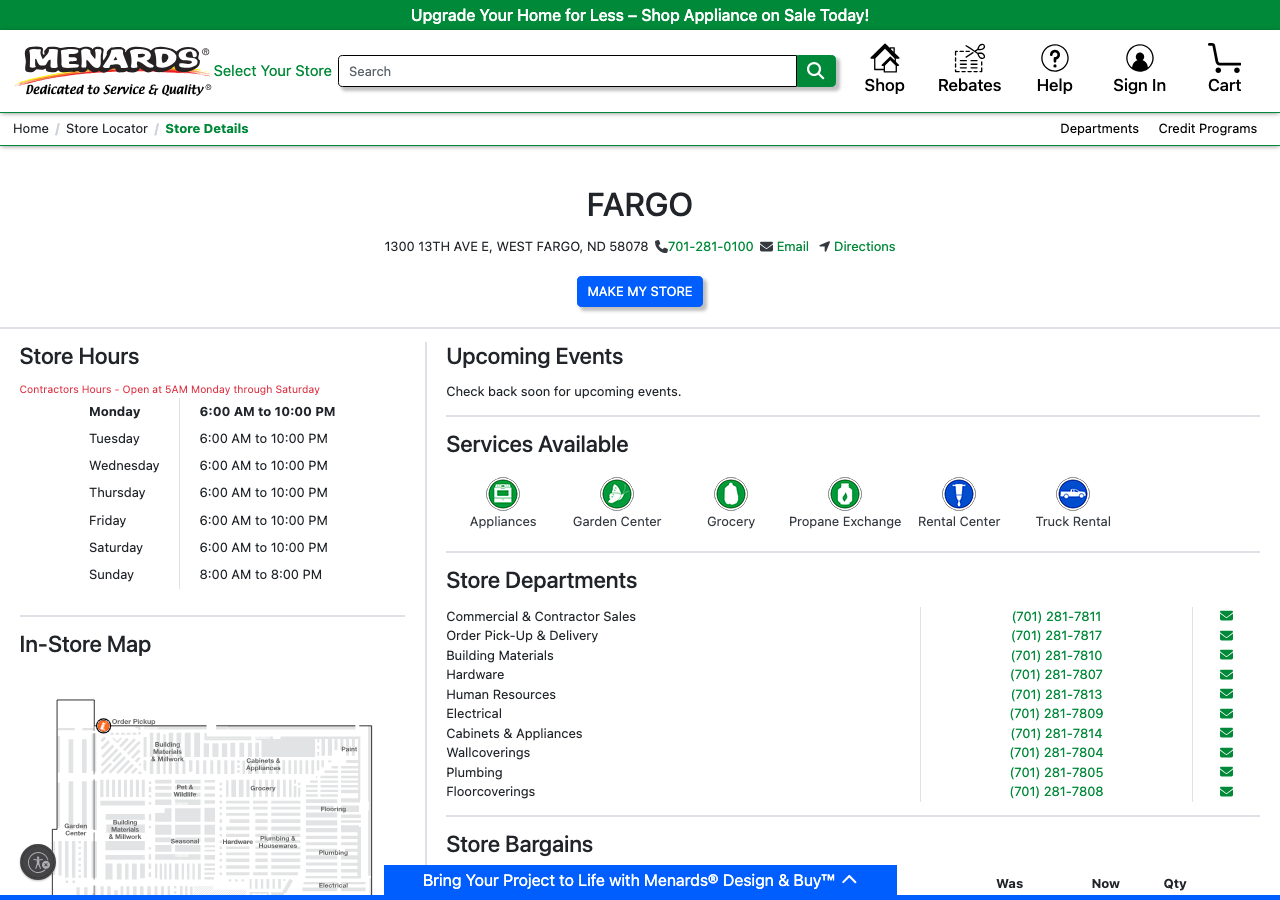Email Human Resources envelope icon

(x=1226, y=694)
